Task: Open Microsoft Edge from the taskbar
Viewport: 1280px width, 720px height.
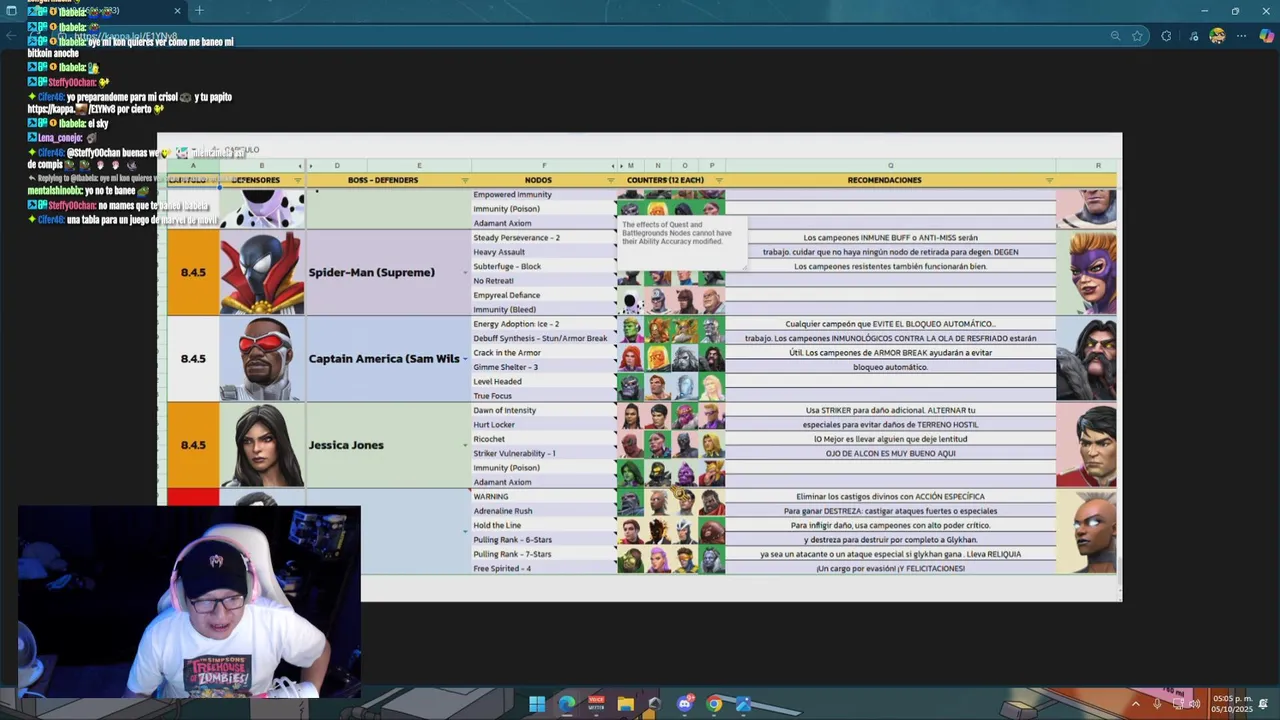Action: click(x=567, y=704)
